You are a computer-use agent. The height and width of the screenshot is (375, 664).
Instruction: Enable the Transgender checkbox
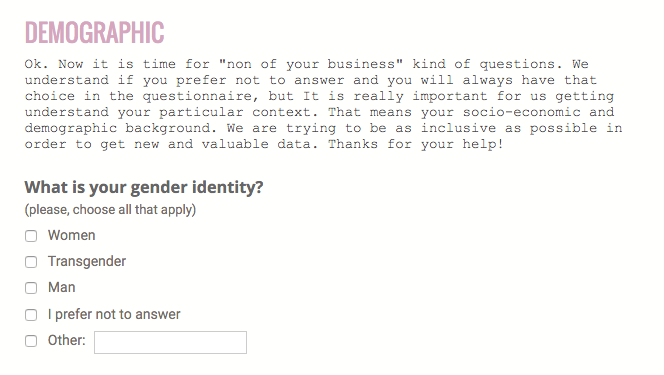tap(31, 262)
